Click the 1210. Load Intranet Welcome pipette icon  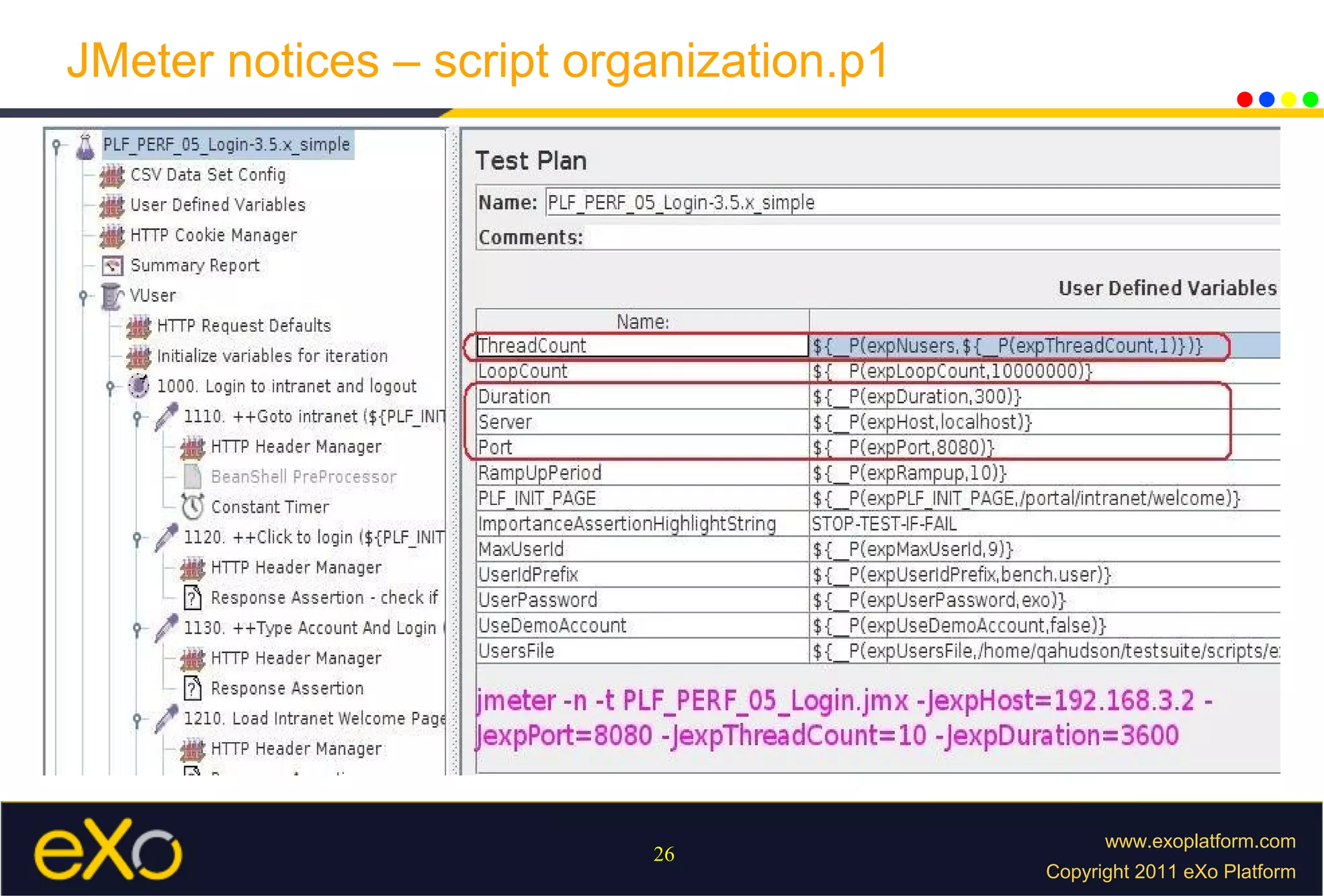tap(166, 719)
